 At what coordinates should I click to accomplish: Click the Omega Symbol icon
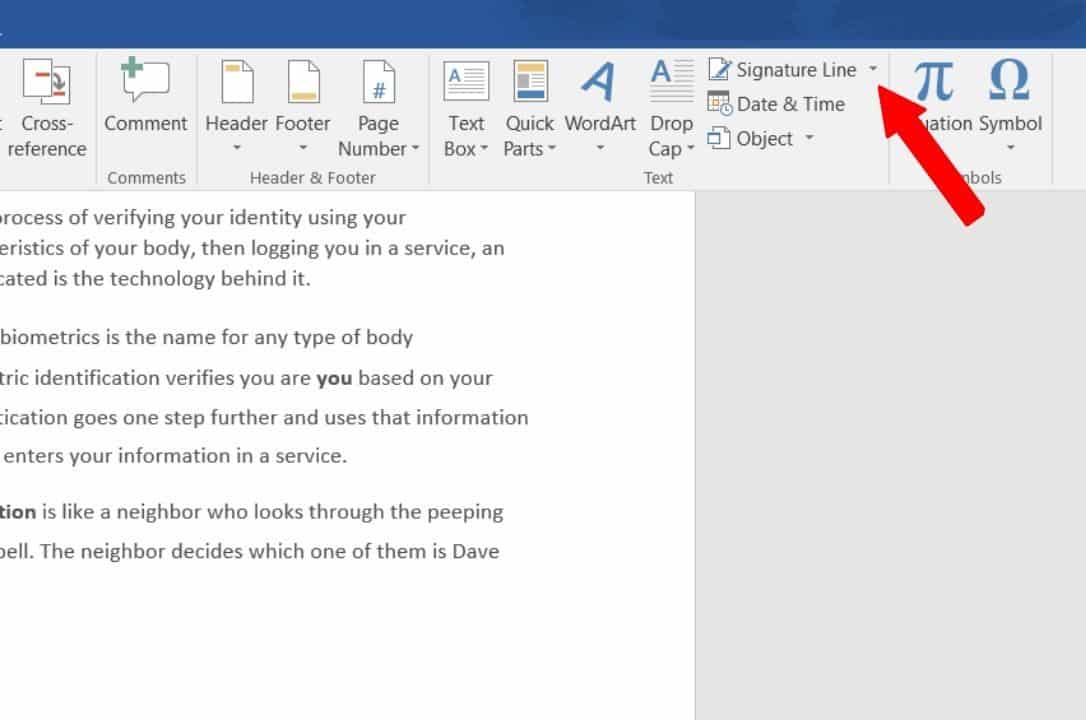1009,82
